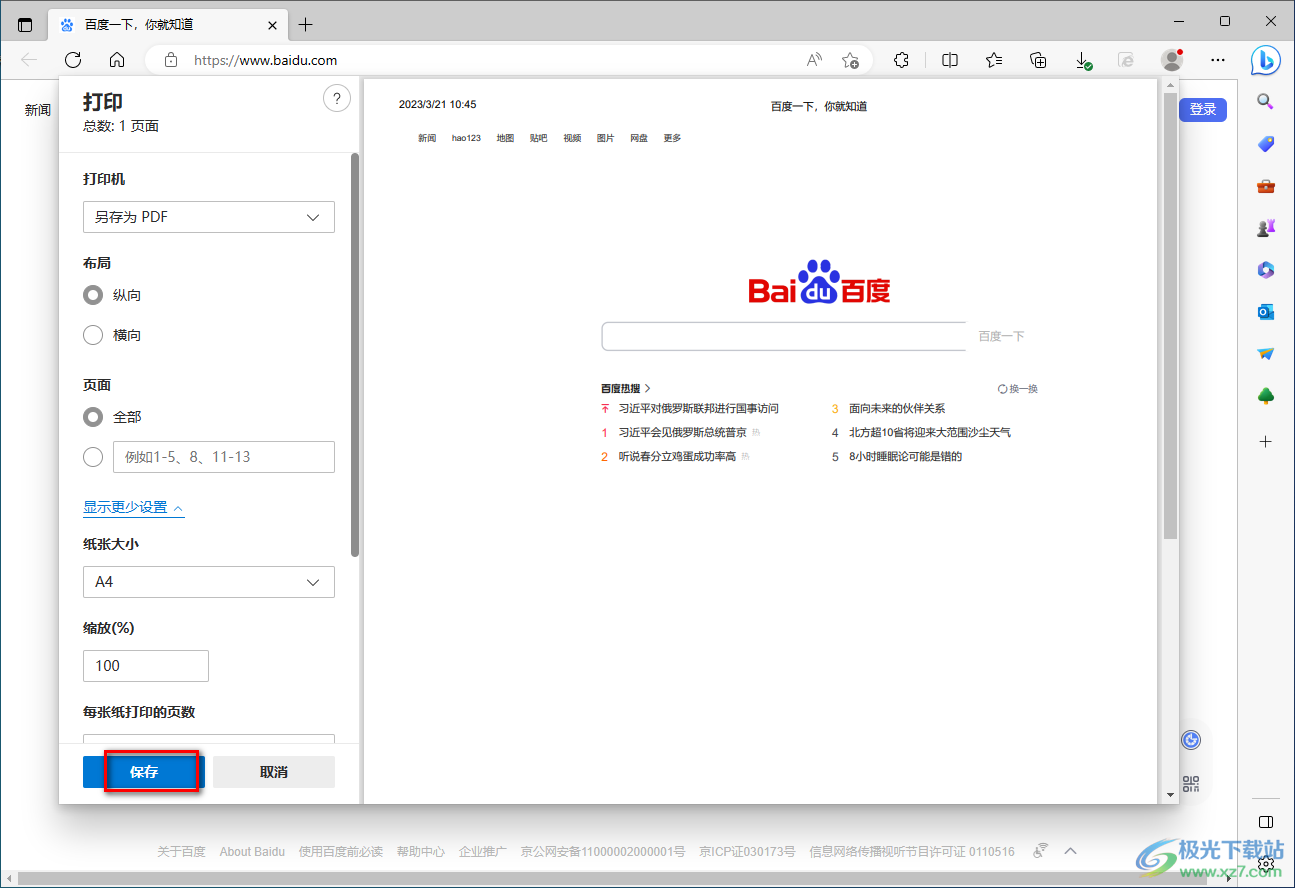Click the 京ICP证030173号 footer link
1295x888 pixels.
coord(747,852)
